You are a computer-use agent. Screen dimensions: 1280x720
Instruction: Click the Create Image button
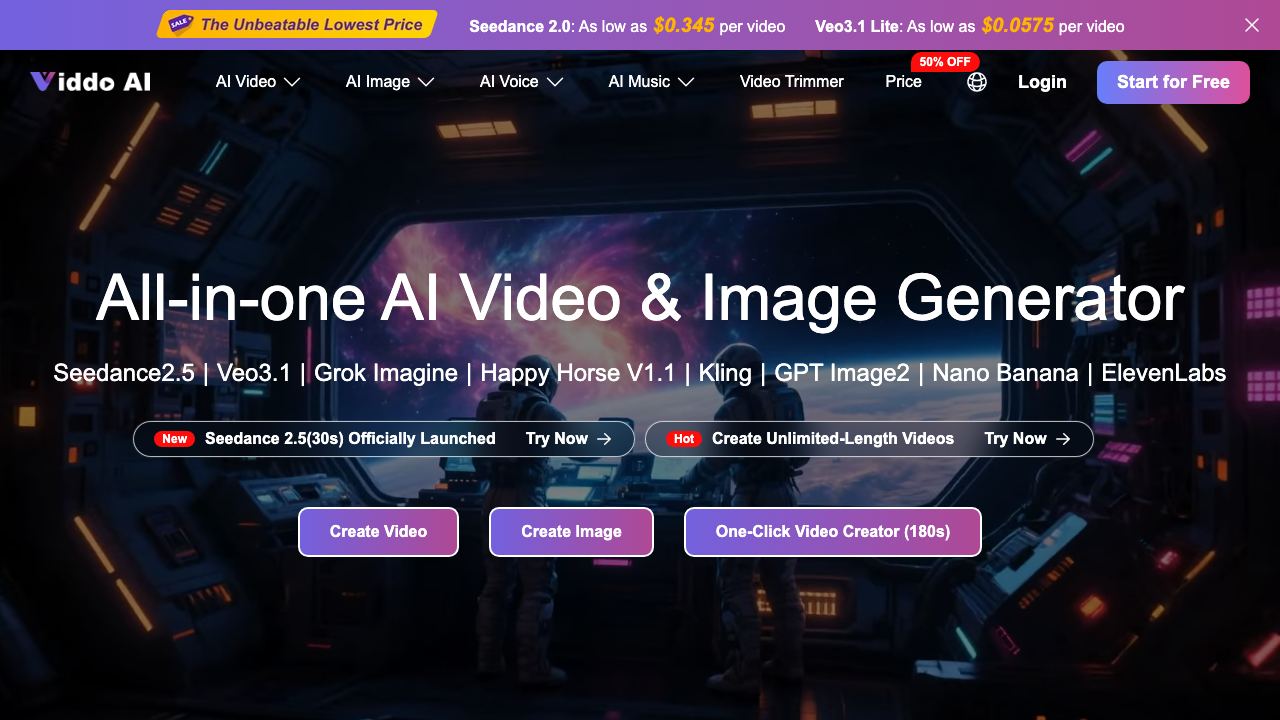[x=571, y=532]
